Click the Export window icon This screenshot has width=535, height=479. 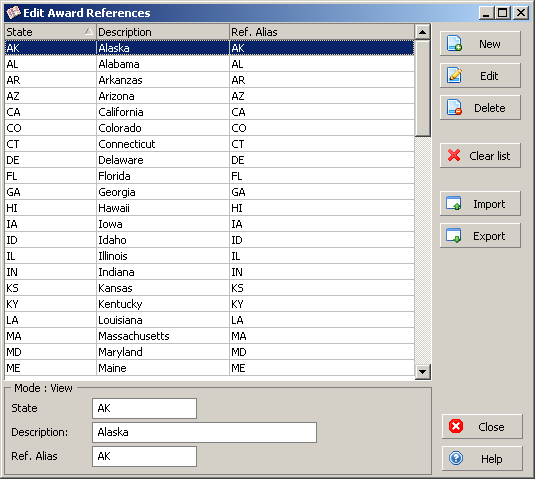[x=454, y=235]
